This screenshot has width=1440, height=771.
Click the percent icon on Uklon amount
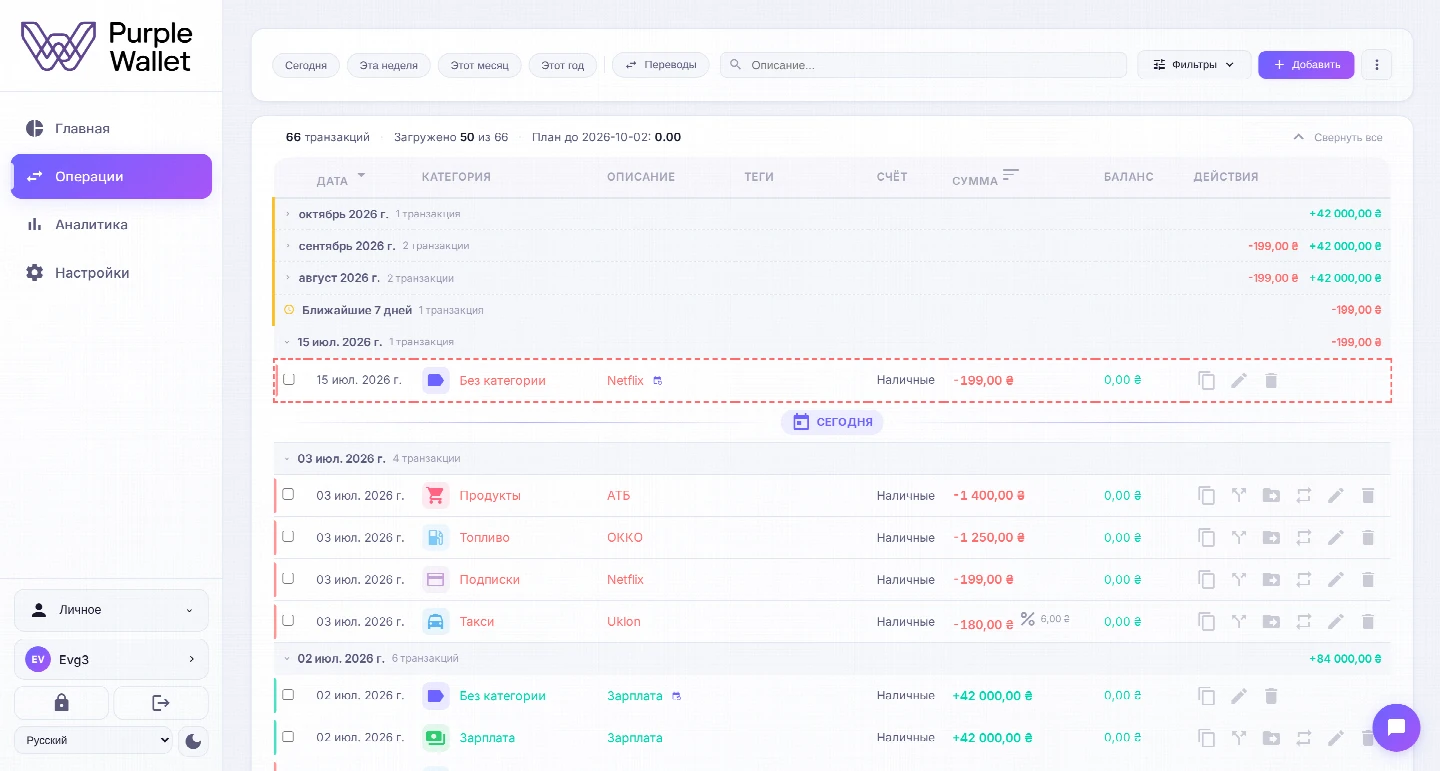pos(1027,619)
